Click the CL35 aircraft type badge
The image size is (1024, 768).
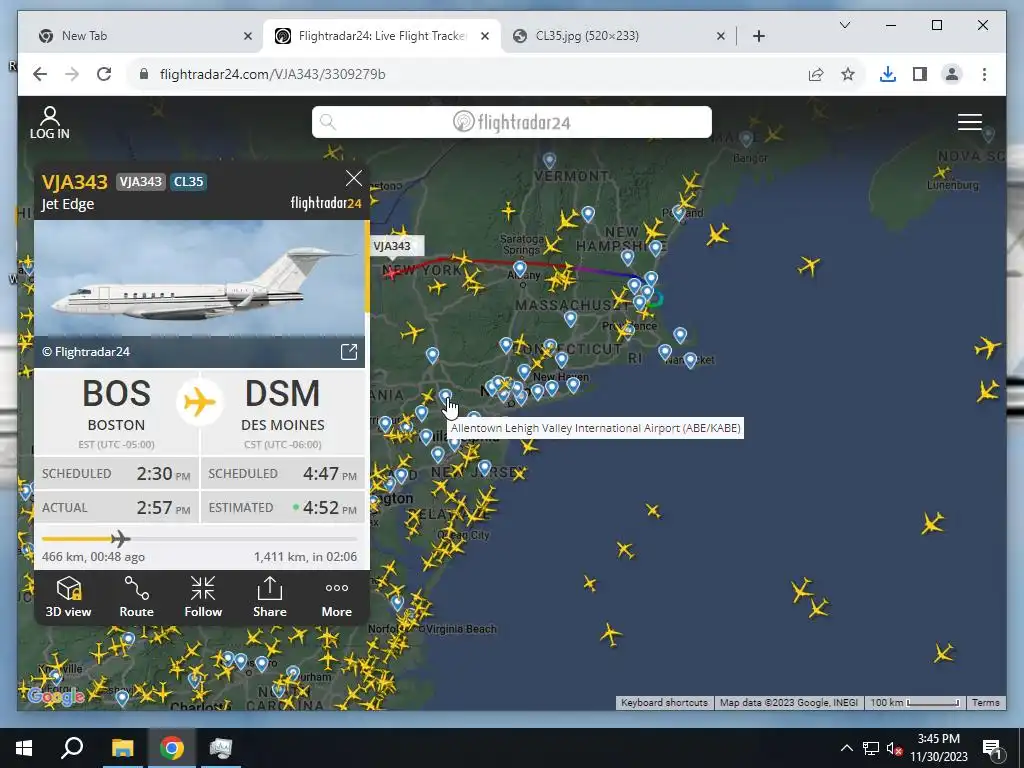pyautogui.click(x=188, y=182)
